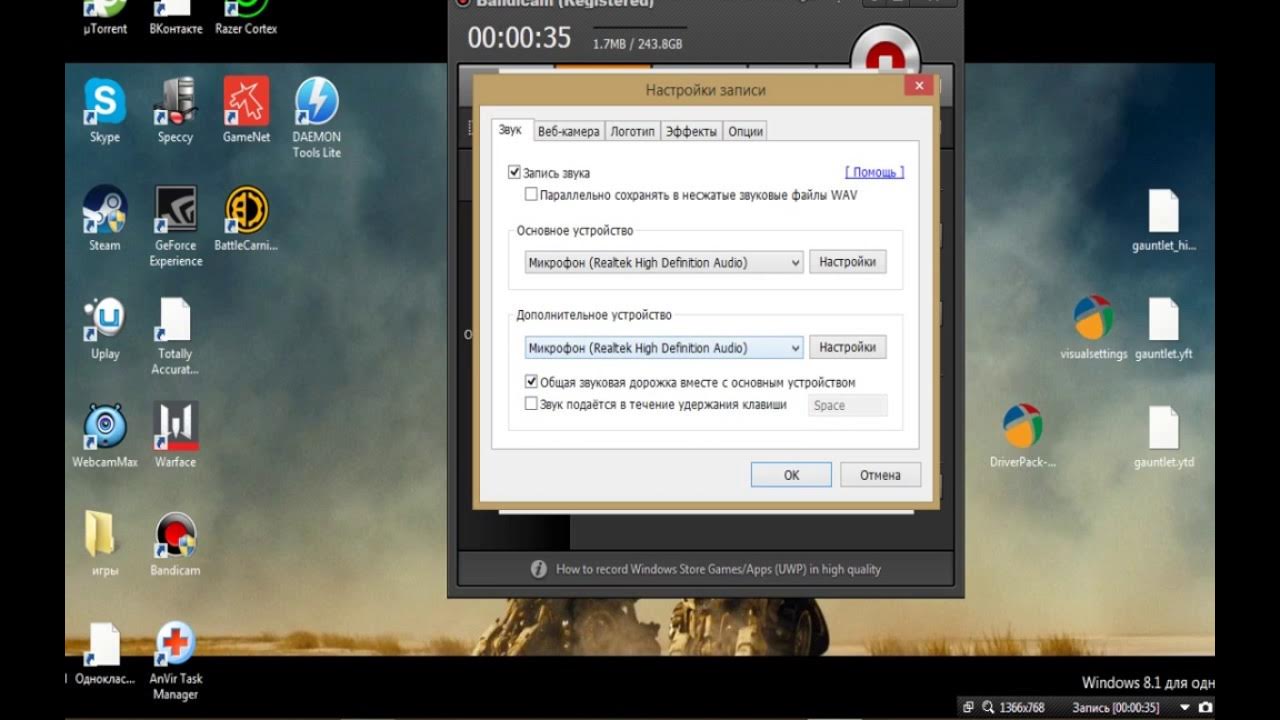Click the camera icon in recording bar
The image size is (1280, 720).
[x=1205, y=708]
